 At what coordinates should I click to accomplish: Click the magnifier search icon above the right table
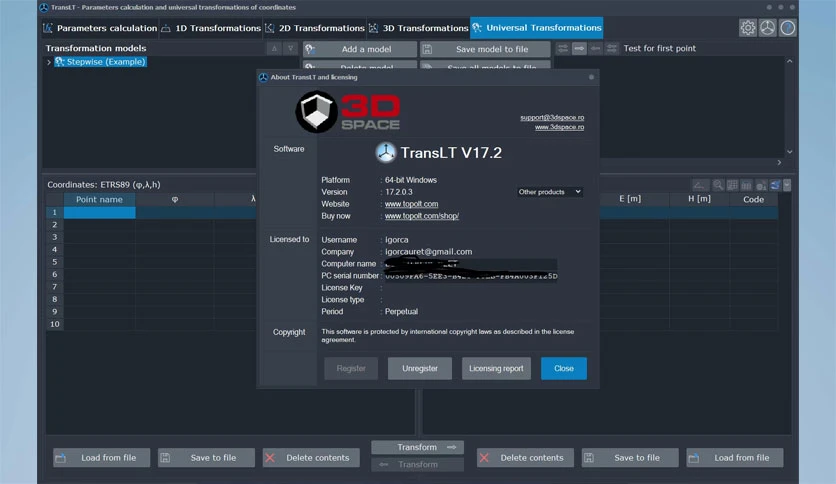point(718,185)
